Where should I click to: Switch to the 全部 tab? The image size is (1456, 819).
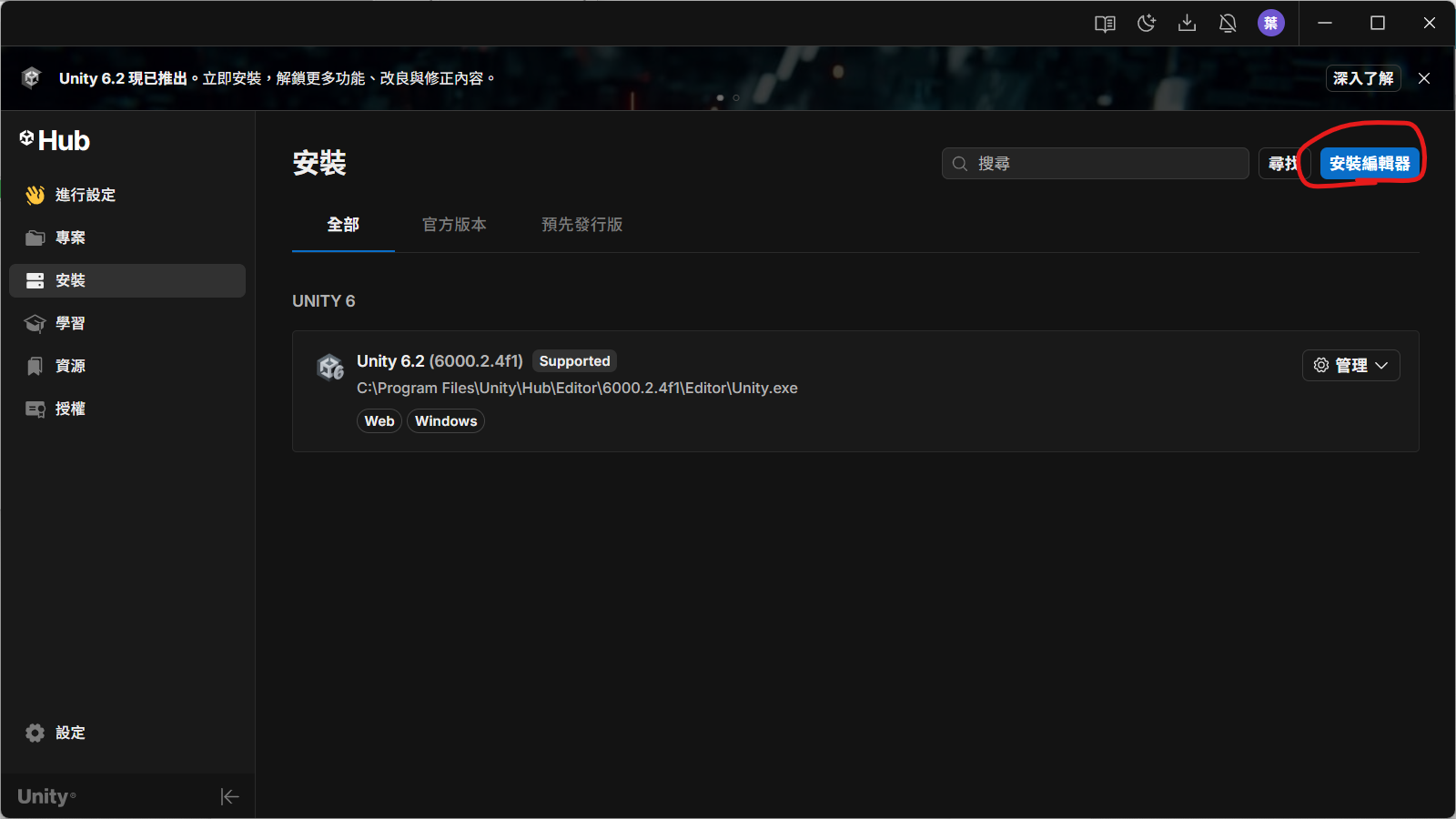click(x=343, y=225)
